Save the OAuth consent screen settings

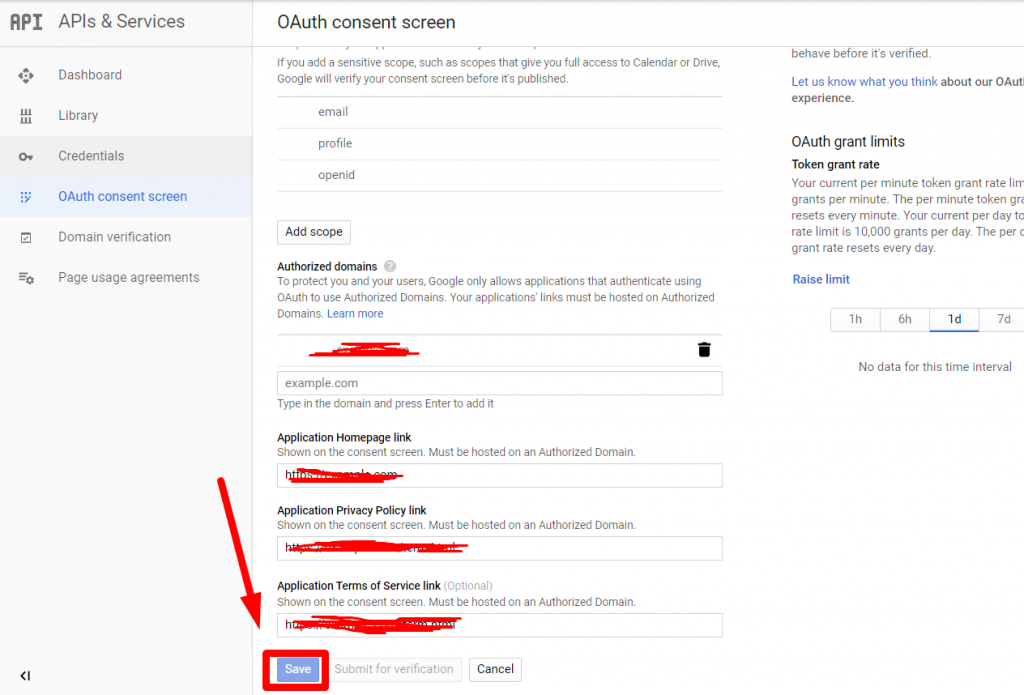pyautogui.click(x=298, y=670)
